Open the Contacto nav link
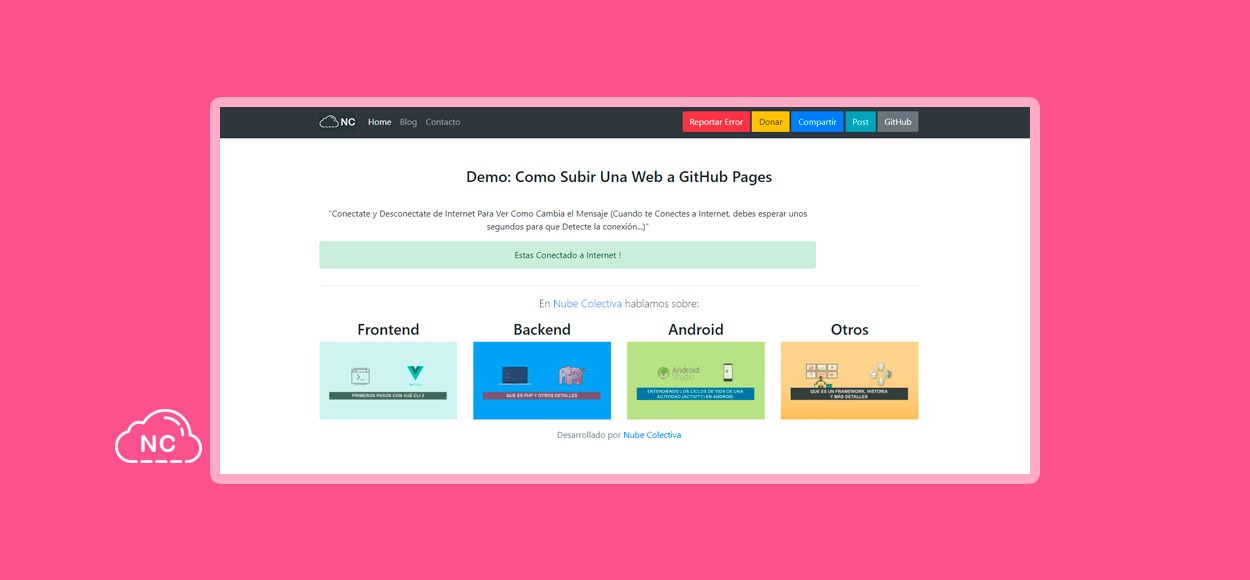The height and width of the screenshot is (580, 1250). coord(443,122)
